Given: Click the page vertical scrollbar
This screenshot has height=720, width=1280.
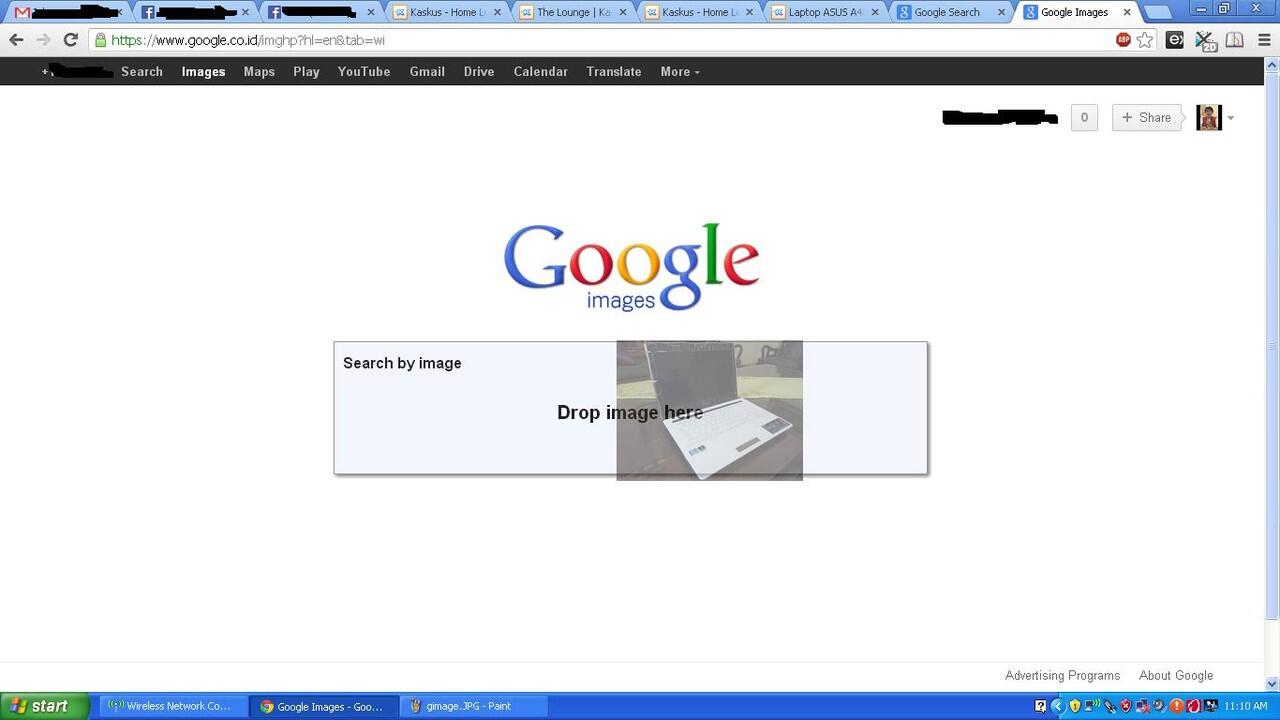Looking at the screenshot, I should pos(1272,346).
